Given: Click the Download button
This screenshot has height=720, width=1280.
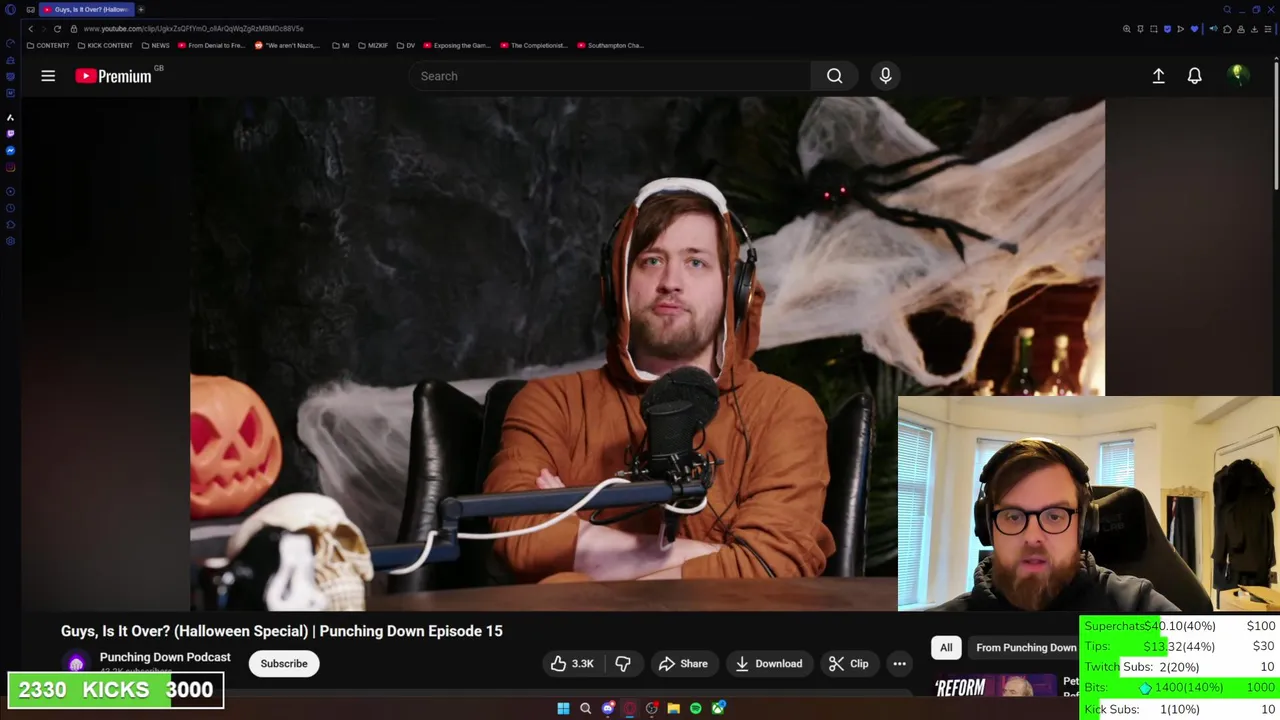Looking at the screenshot, I should pyautogui.click(x=769, y=663).
